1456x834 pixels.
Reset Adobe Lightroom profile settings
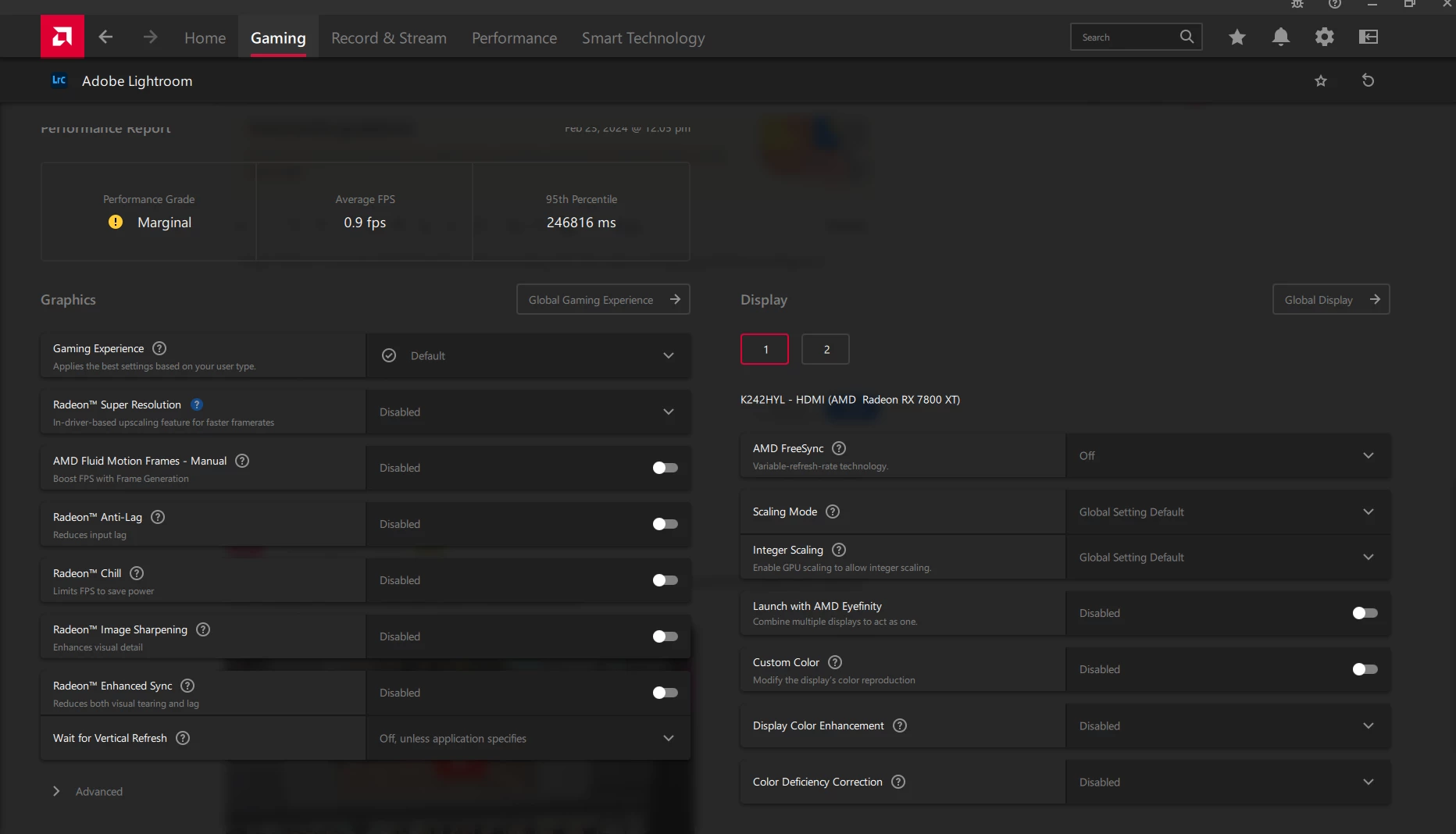(1368, 80)
